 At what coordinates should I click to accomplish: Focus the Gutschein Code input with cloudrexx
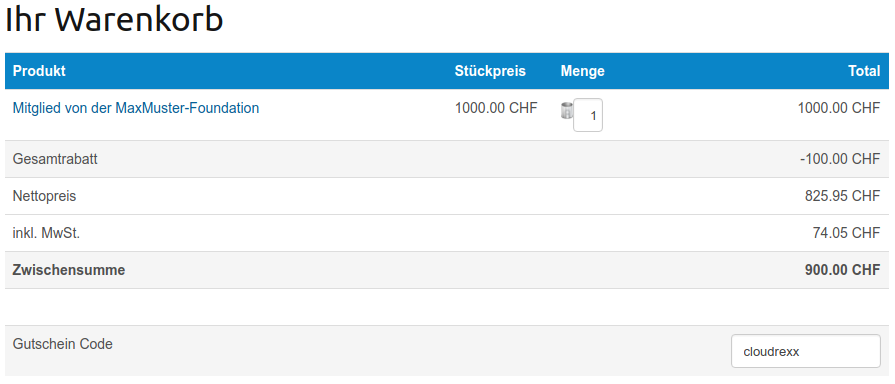coord(806,351)
